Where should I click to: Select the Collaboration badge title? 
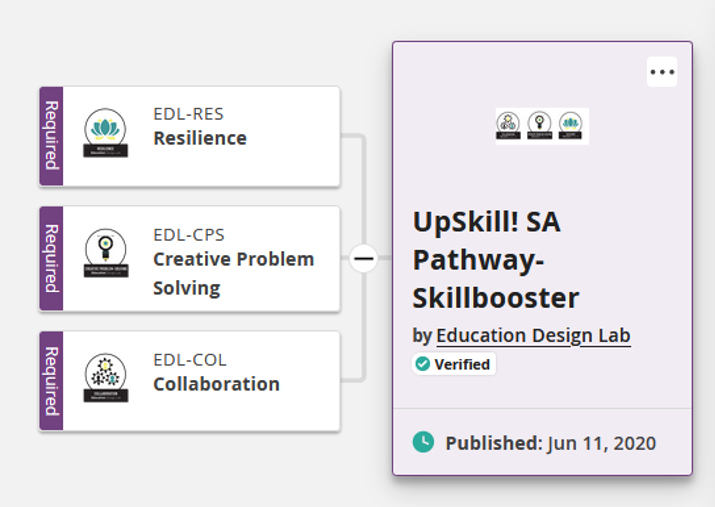pos(216,384)
